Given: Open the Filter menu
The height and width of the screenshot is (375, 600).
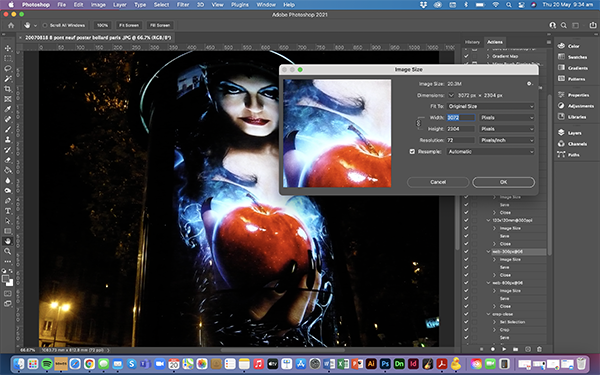Looking at the screenshot, I should 183,5.
